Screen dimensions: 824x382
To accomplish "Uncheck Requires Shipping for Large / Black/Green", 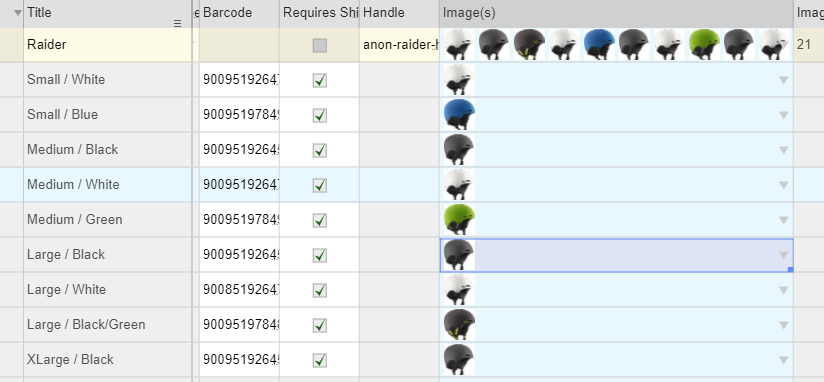I will 320,325.
